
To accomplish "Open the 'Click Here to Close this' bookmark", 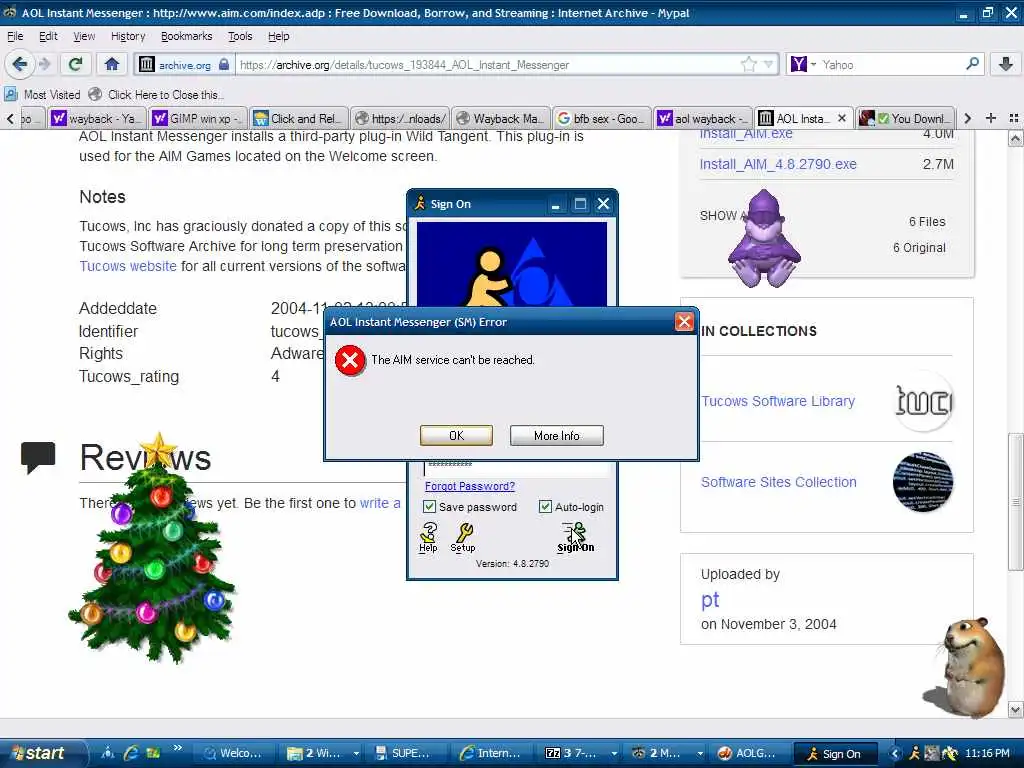I will 157,95.
